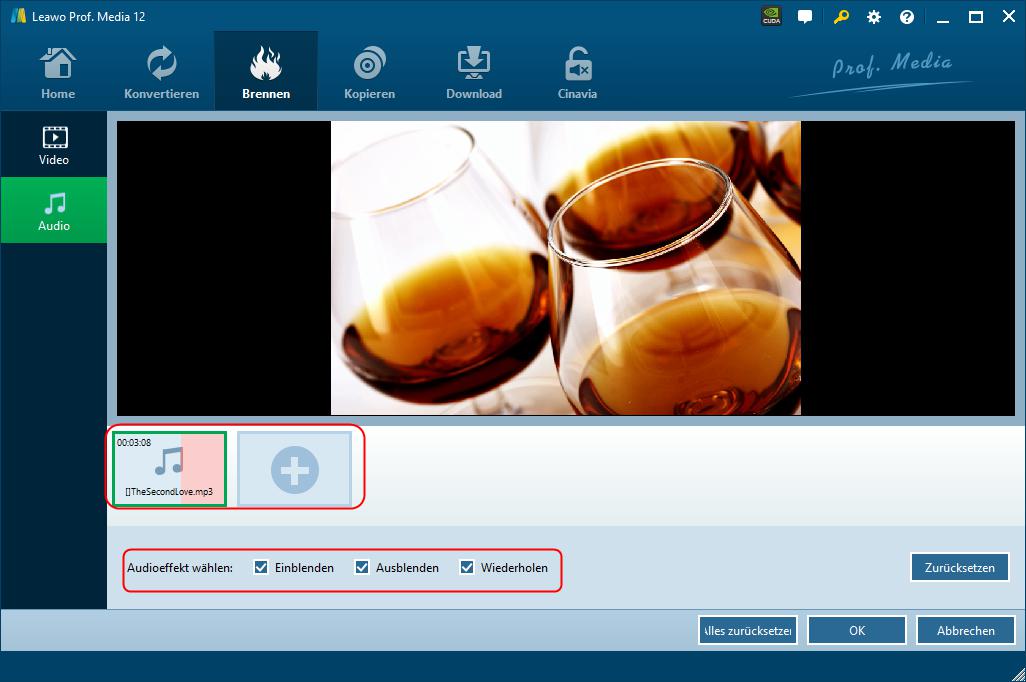Image resolution: width=1026 pixels, height=682 pixels.
Task: Click the Leawo Prof. Media app logo
Action: tap(18, 16)
